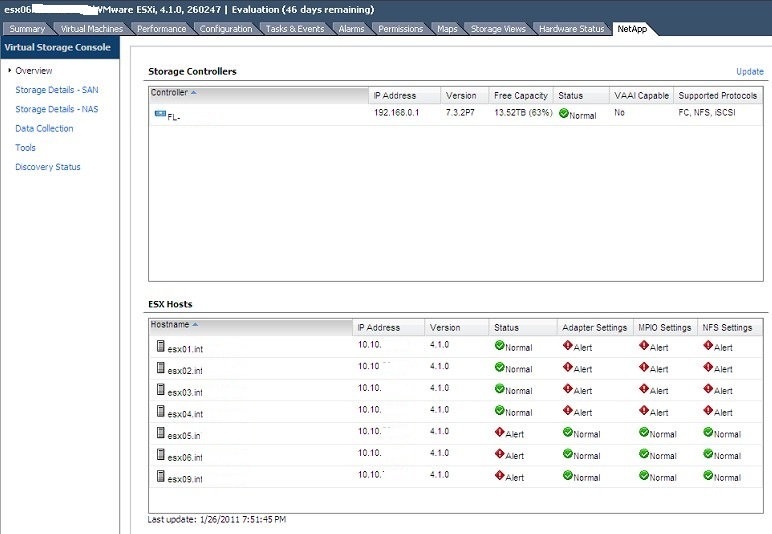Screen dimensions: 772x534
Task: Click the Update link
Action: [x=750, y=71]
